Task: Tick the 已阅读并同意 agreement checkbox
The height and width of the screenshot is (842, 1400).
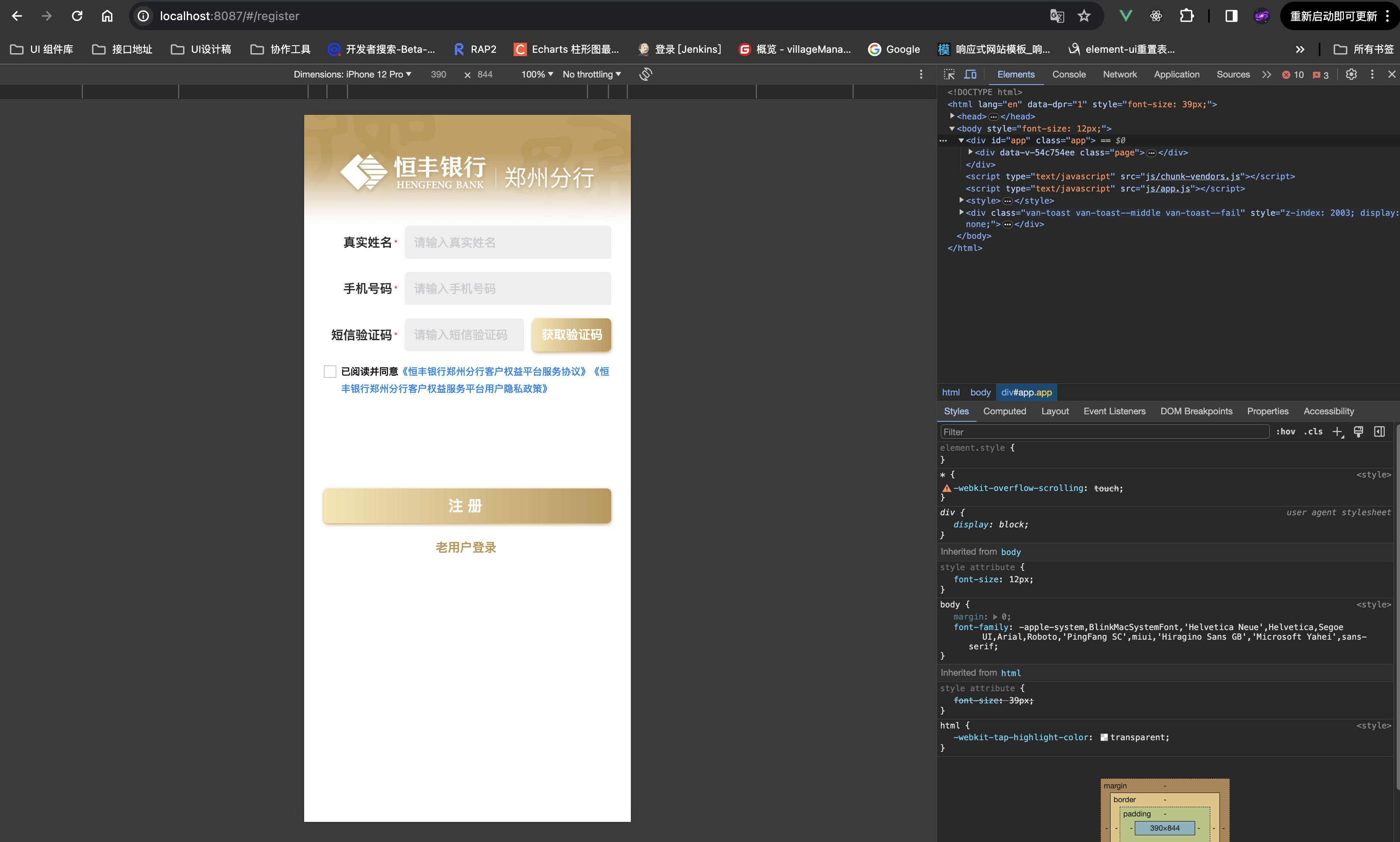Action: (x=330, y=372)
